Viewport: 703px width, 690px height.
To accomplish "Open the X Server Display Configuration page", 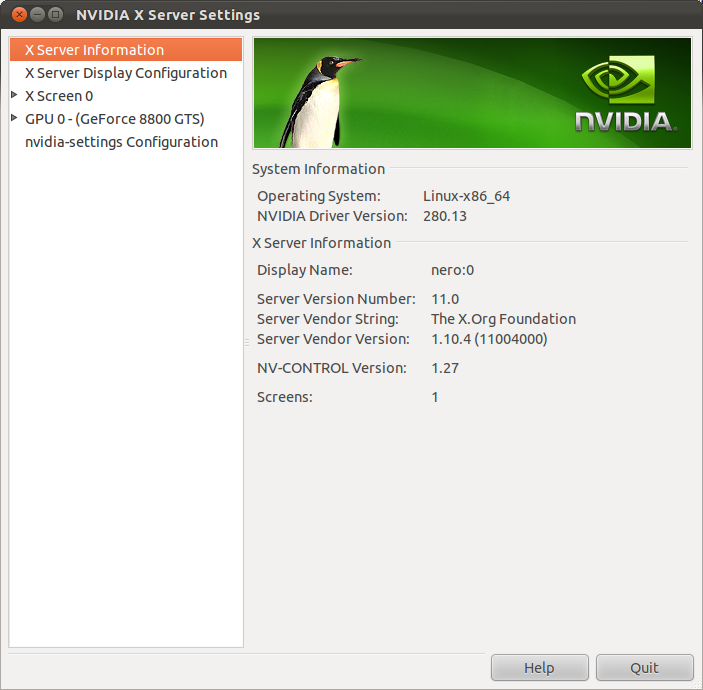I will (x=125, y=73).
